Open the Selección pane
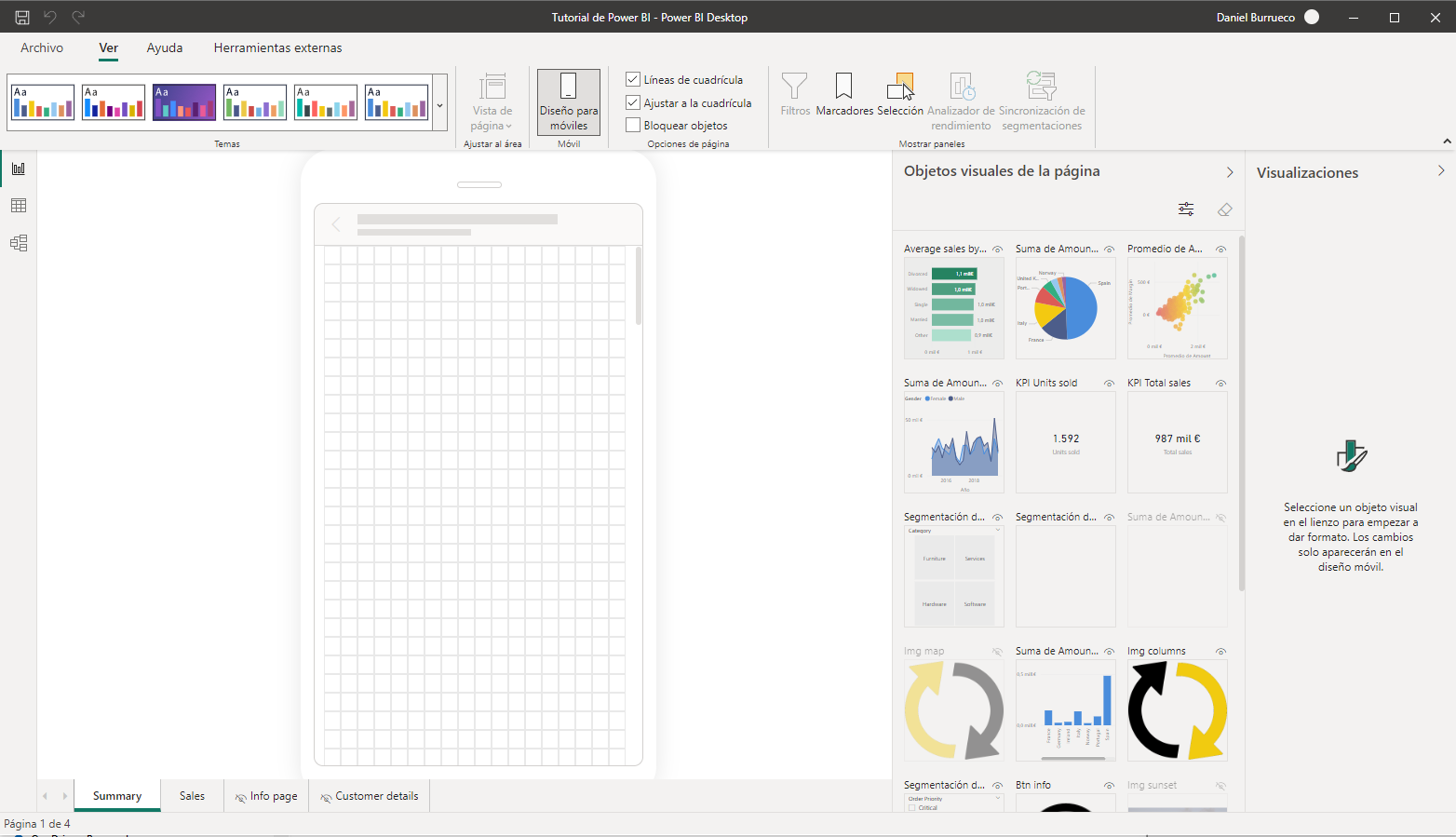 pos(899,95)
